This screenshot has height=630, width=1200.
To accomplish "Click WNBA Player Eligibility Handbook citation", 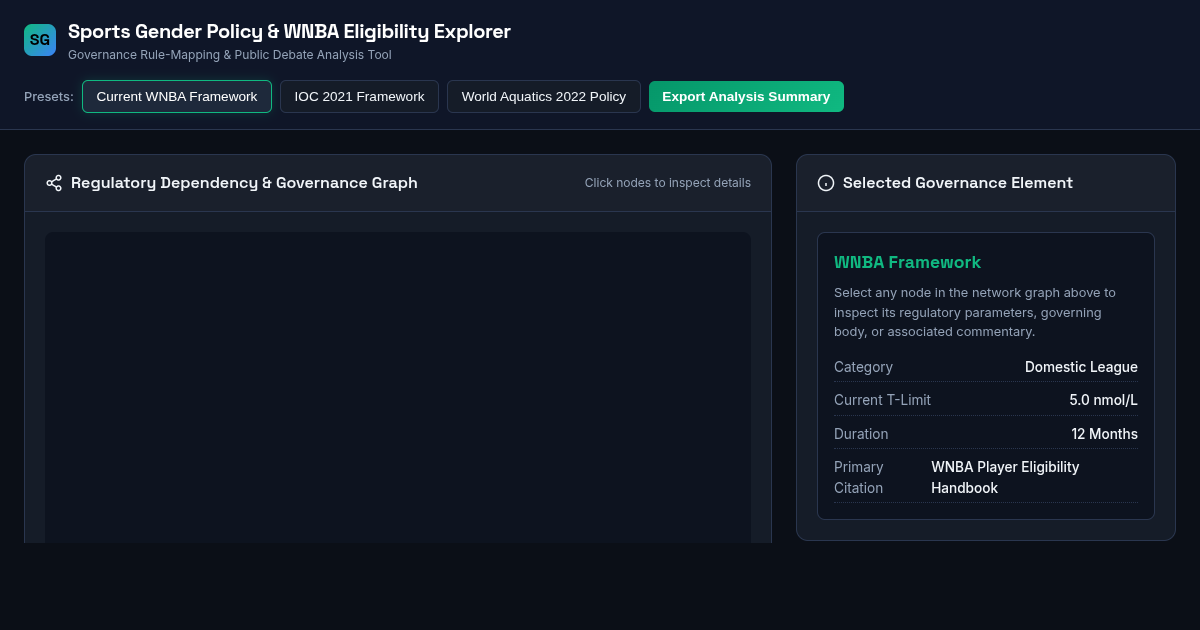I will coord(1005,478).
